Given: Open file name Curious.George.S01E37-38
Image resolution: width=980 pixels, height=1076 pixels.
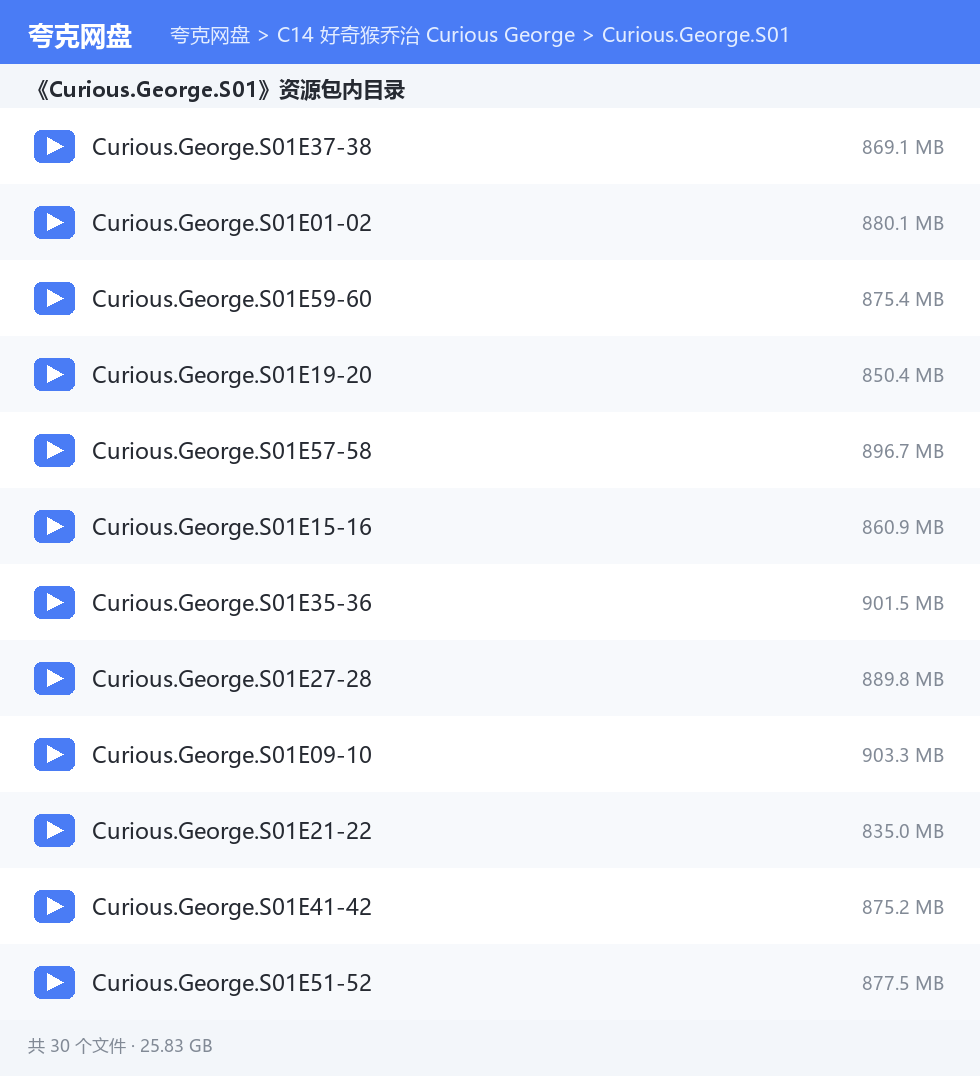Looking at the screenshot, I should click(232, 147).
